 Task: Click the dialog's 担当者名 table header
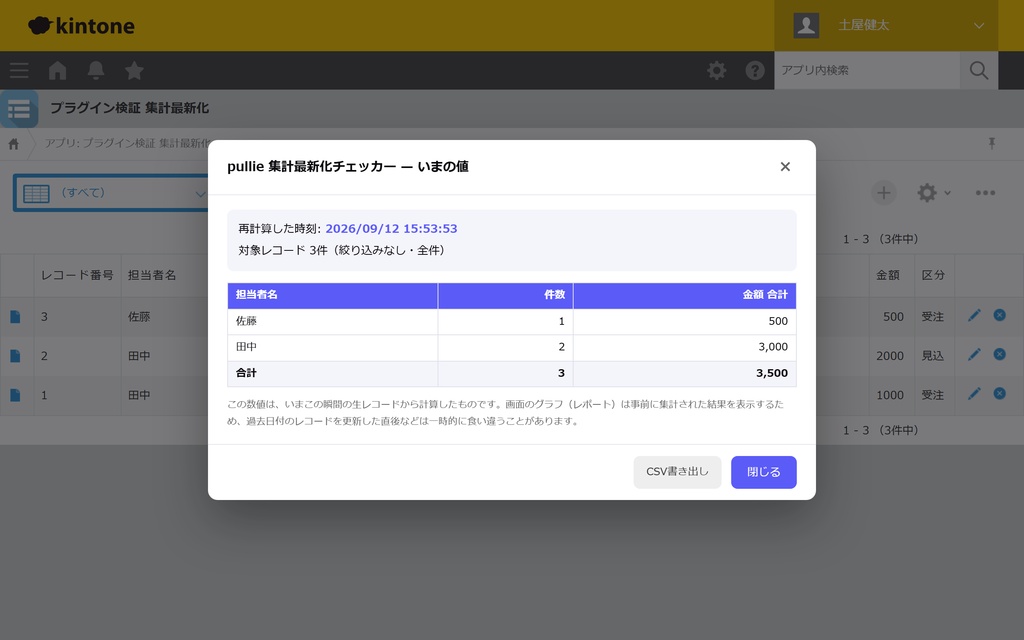(332, 295)
